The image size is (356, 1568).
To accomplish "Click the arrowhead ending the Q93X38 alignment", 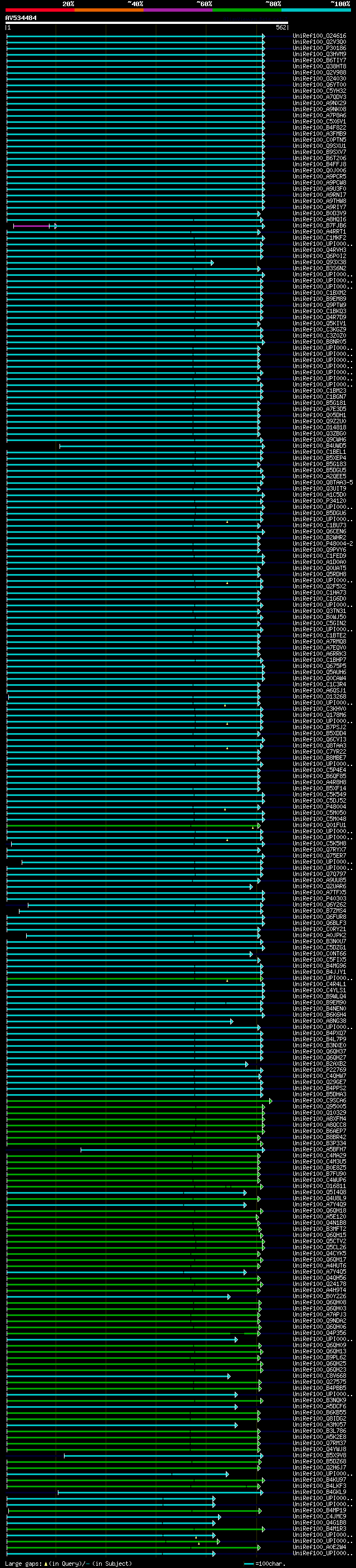I will coord(212,263).
